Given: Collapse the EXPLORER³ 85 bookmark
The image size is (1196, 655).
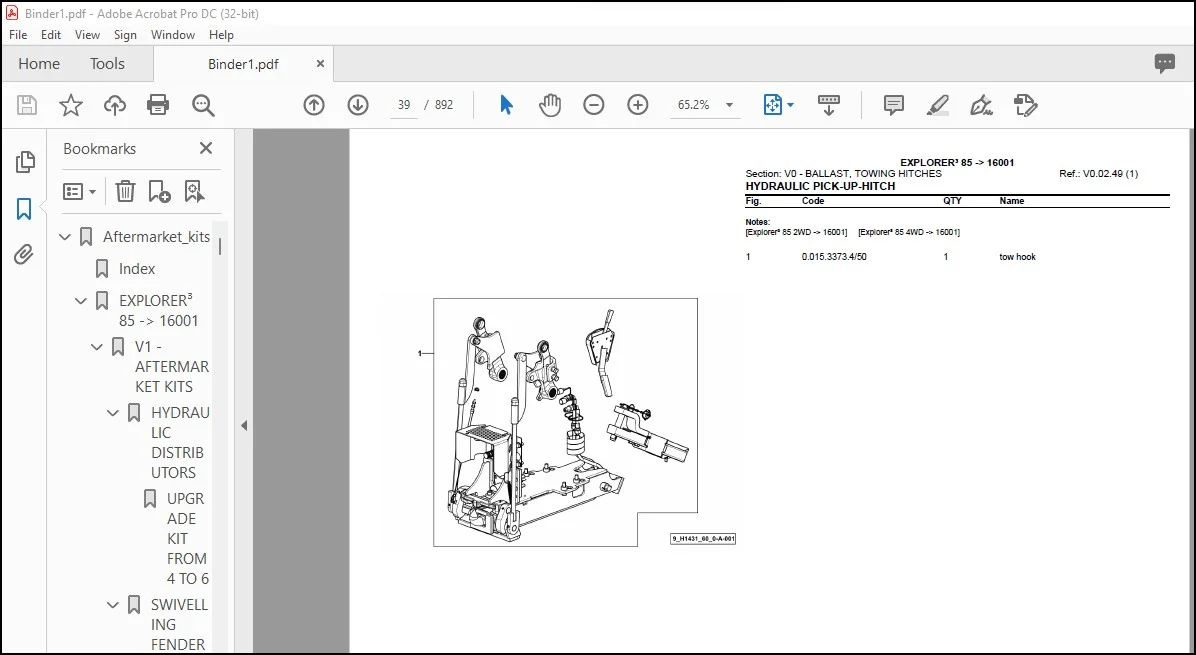Looking at the screenshot, I should pos(81,301).
